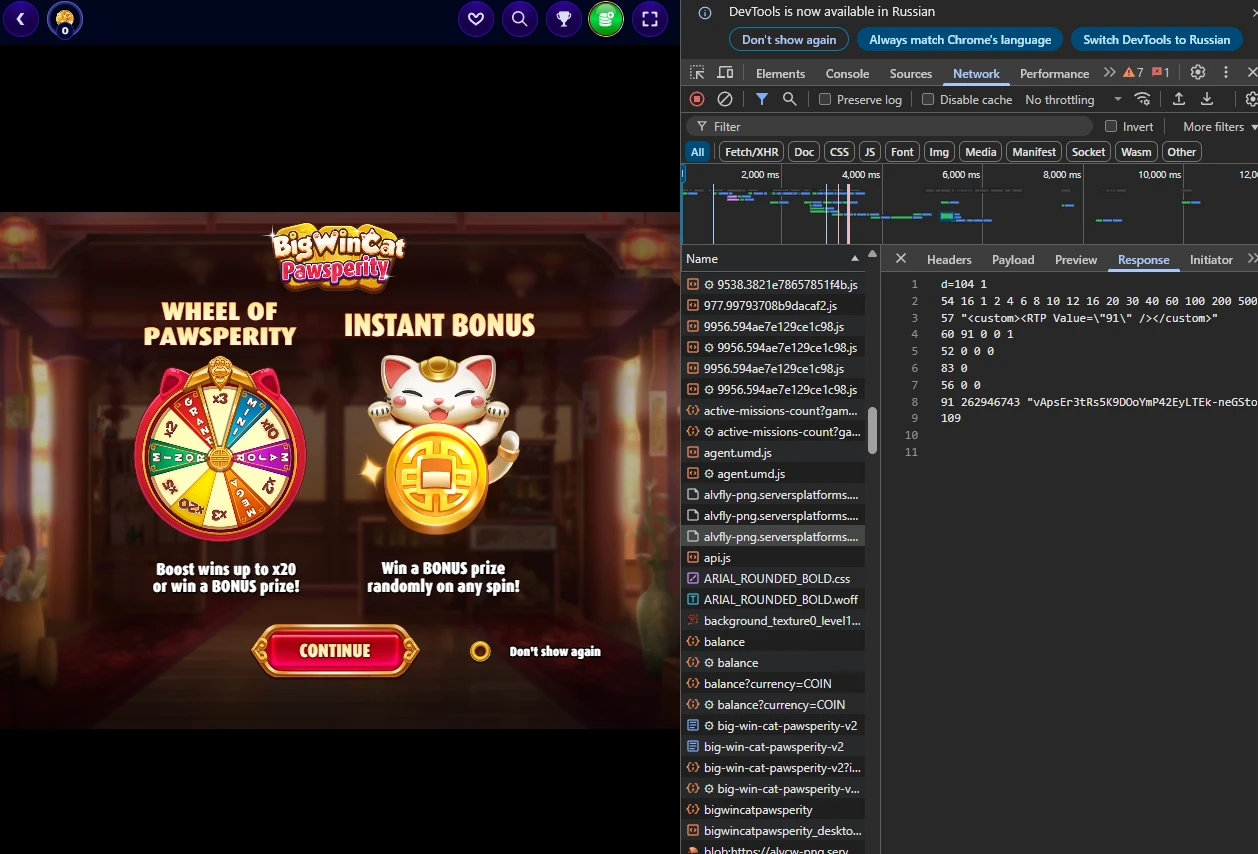This screenshot has width=1258, height=854.
Task: Open the trophy tournaments icon
Action: point(564,19)
